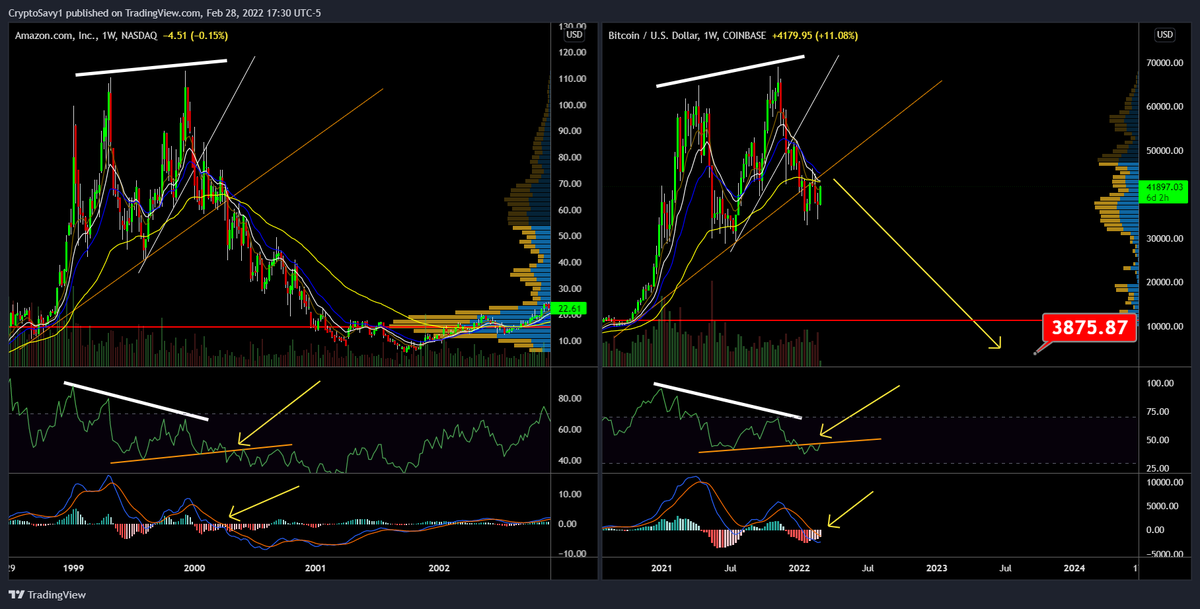Image resolution: width=1200 pixels, height=609 pixels.
Task: Click 130.00 on the Amazon price axis
Action: [573, 26]
